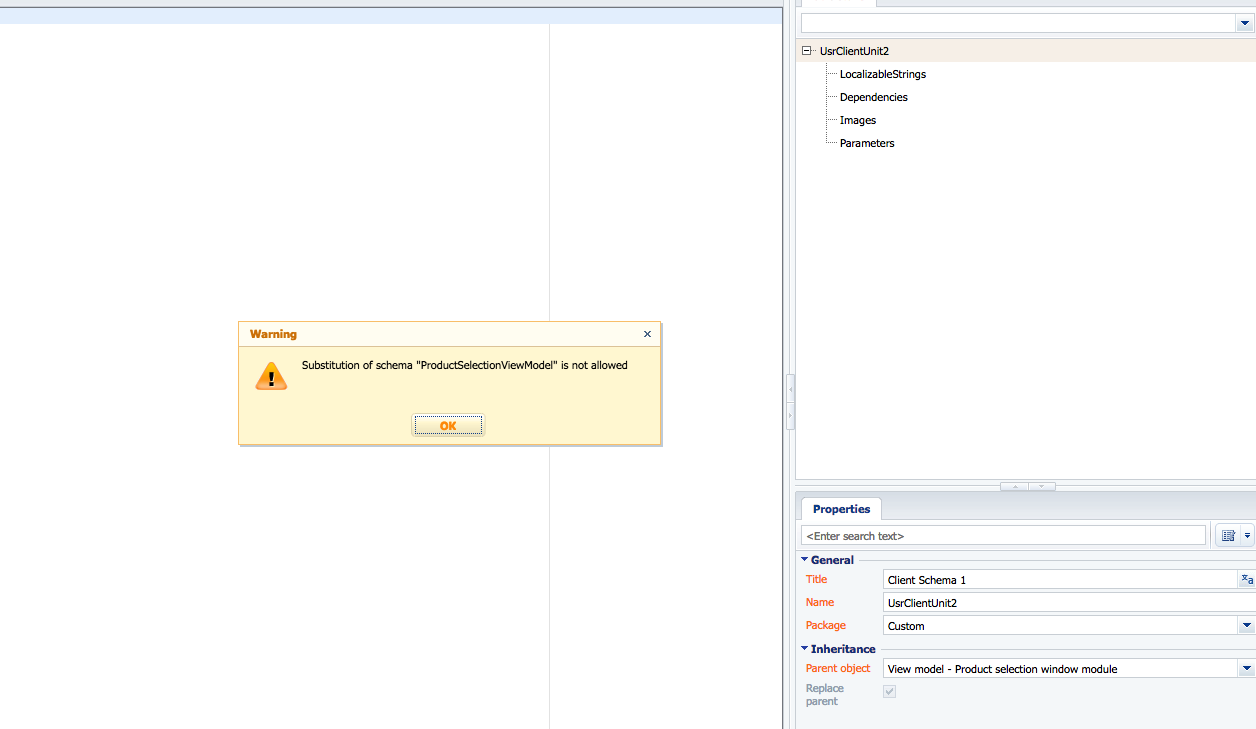Image resolution: width=1256 pixels, height=729 pixels.
Task: Click the property search text field
Action: pyautogui.click(x=1003, y=536)
